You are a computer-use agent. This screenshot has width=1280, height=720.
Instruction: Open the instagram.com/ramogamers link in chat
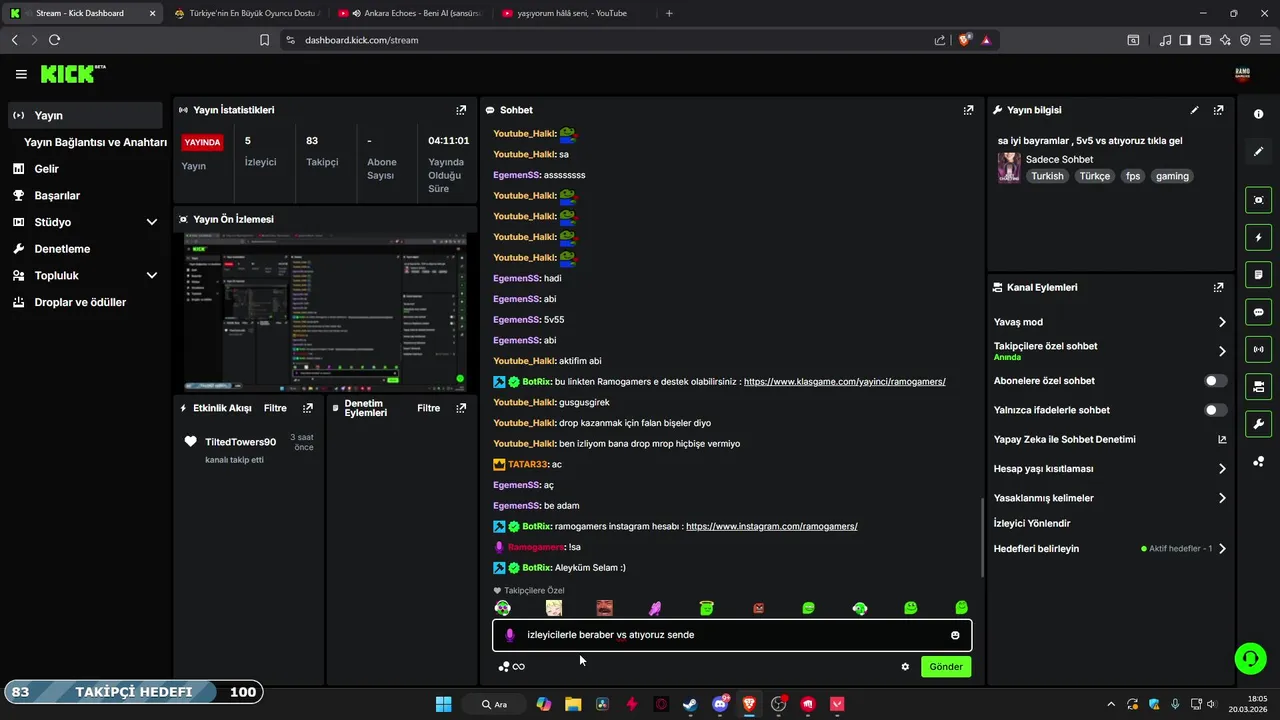tap(772, 526)
